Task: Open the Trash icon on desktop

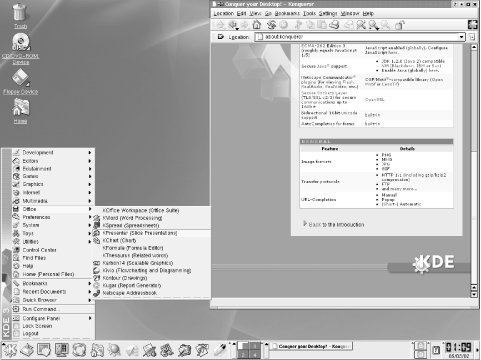Action: (x=20, y=16)
